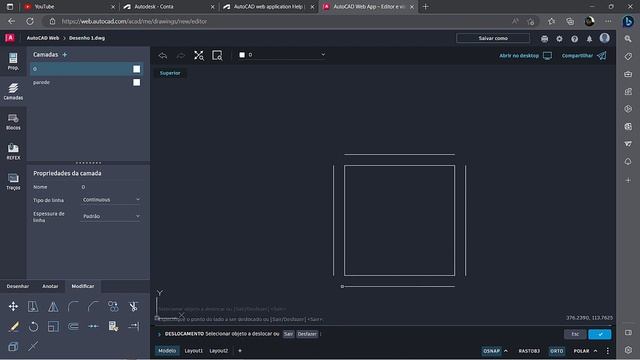
Task: Select the parede layer row
Action: tap(87, 82)
